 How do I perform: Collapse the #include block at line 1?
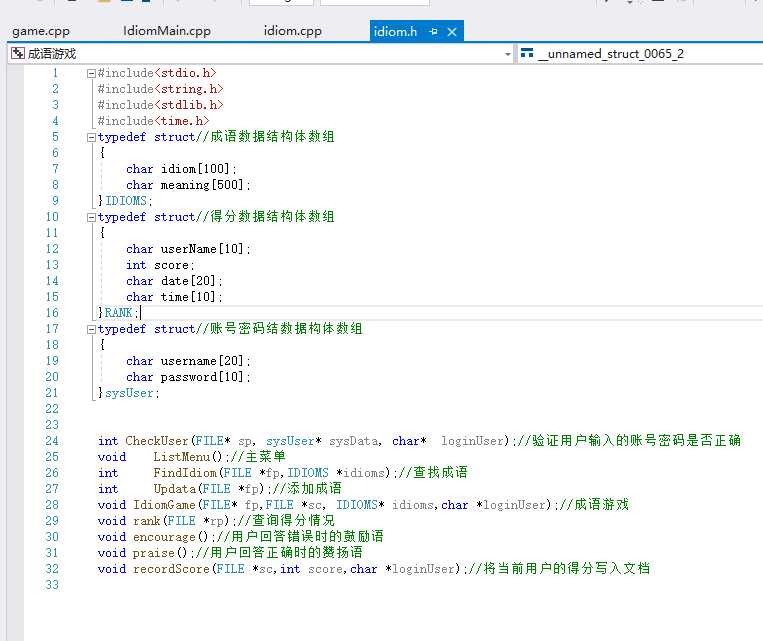tap(91, 73)
